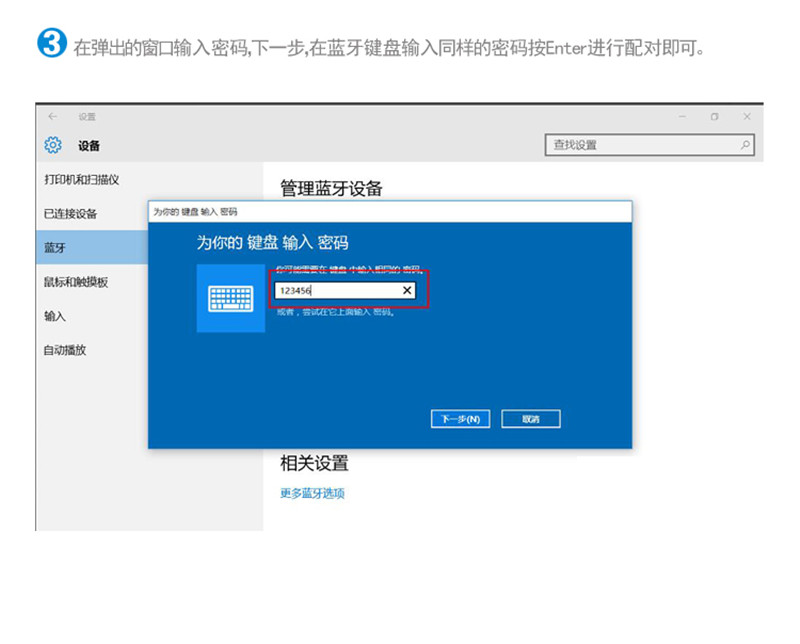Viewport: 800px width, 644px height.
Task: Click the 取消 button in the dialog
Action: (531, 419)
